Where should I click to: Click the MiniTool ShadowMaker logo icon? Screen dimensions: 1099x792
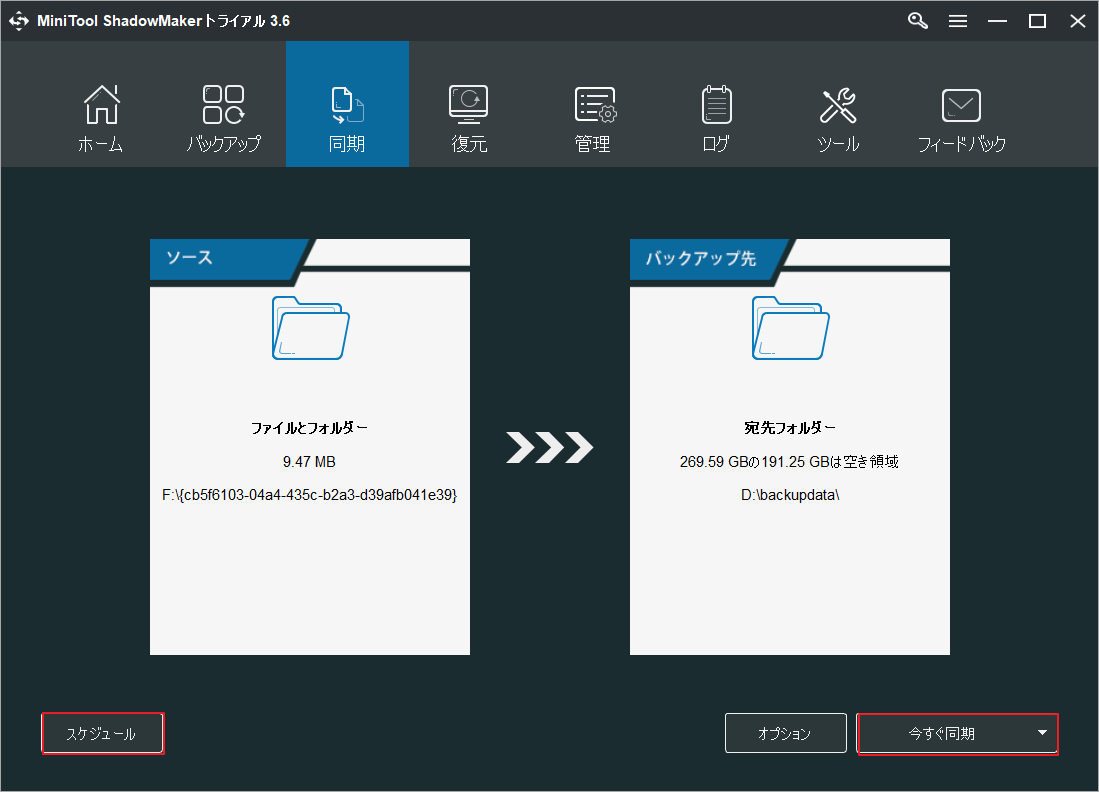19,21
